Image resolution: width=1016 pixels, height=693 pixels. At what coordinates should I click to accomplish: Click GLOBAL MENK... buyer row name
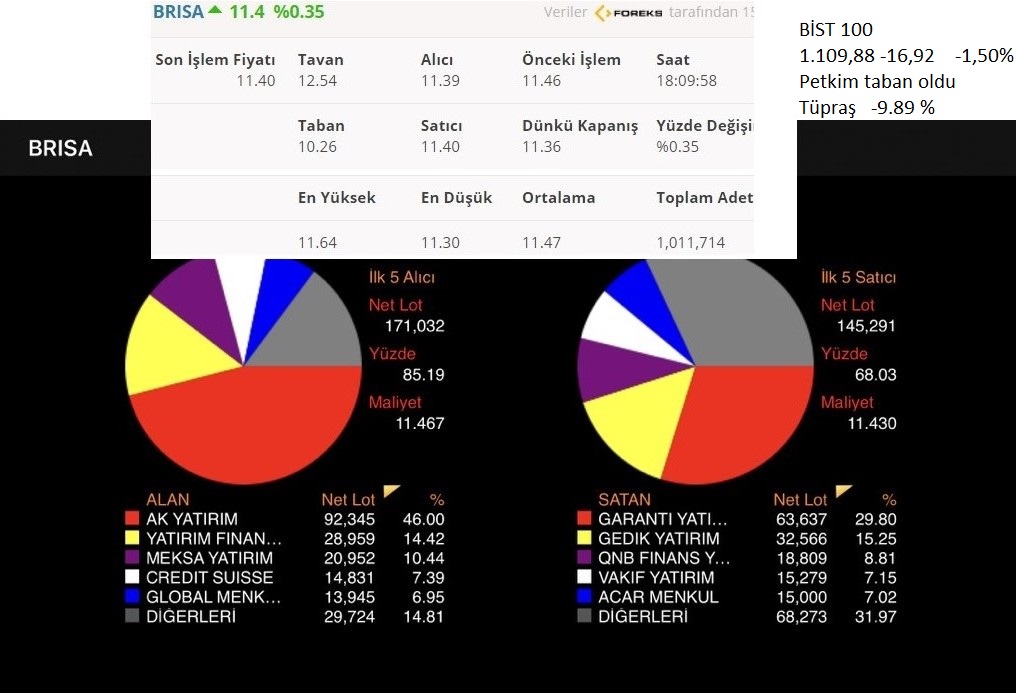pos(214,596)
